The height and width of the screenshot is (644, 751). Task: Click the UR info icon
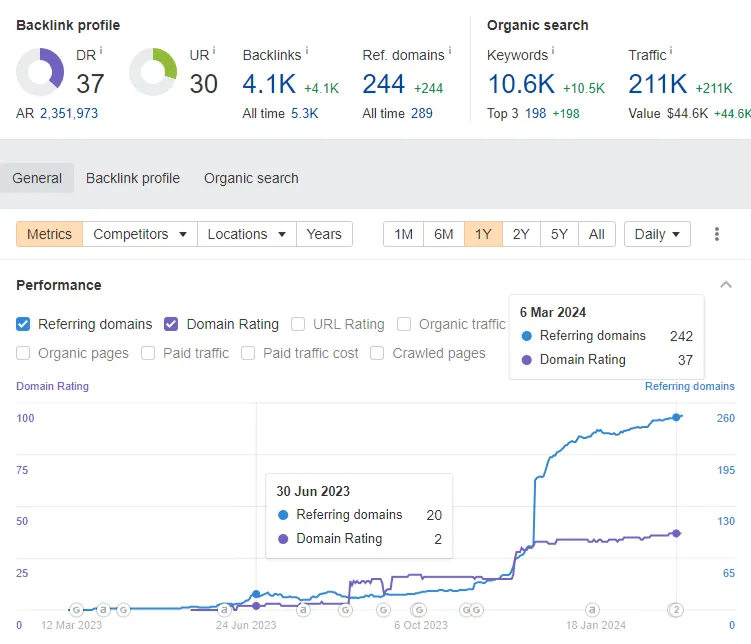click(214, 50)
